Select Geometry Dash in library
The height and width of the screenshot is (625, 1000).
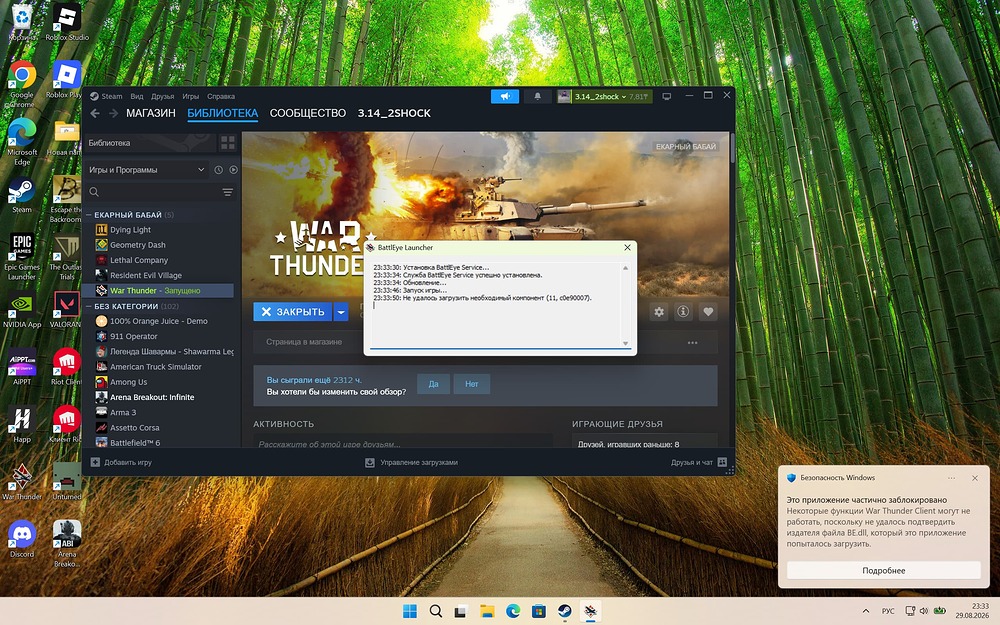[x=138, y=245]
